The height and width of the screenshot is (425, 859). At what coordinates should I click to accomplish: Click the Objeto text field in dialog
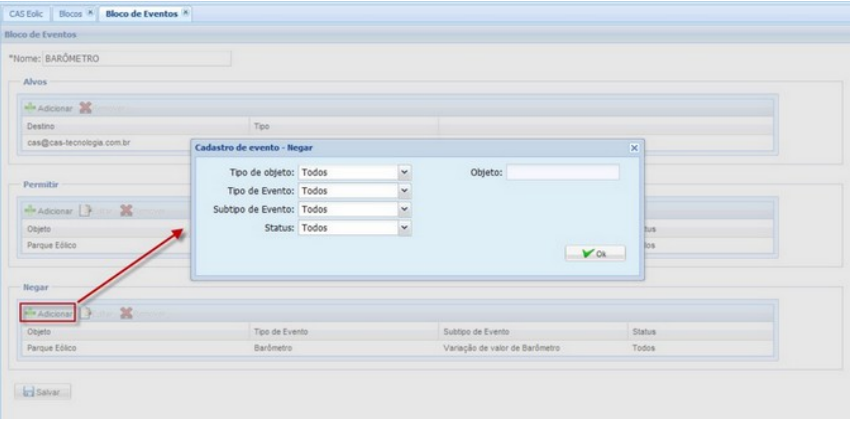tap(562, 172)
